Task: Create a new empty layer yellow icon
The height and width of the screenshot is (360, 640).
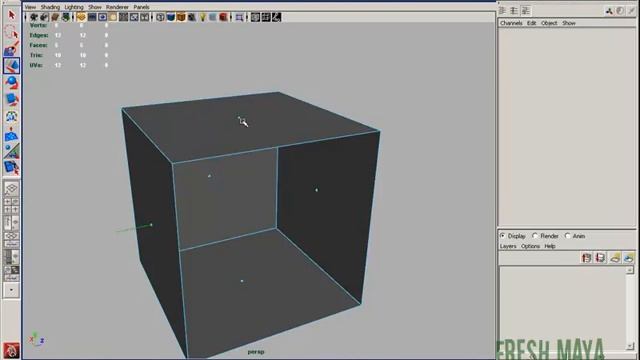Action: 615,258
